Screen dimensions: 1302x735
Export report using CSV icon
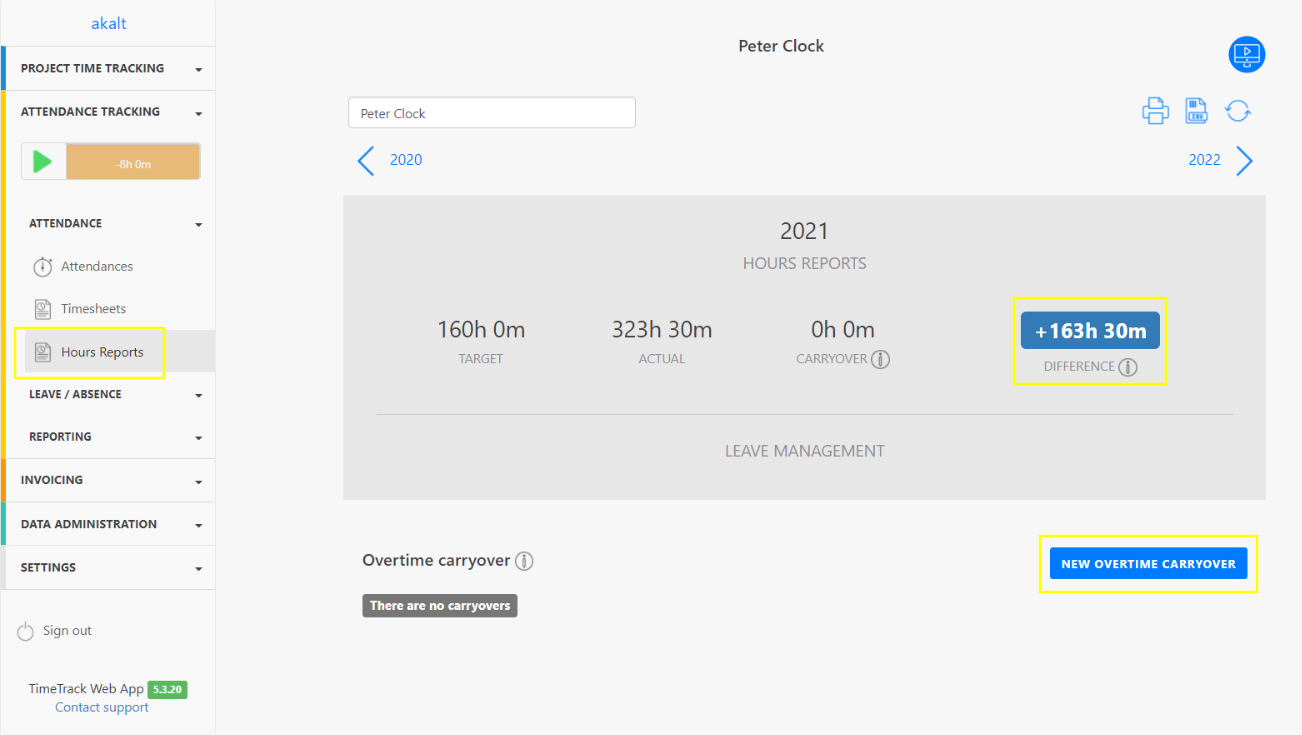1196,111
